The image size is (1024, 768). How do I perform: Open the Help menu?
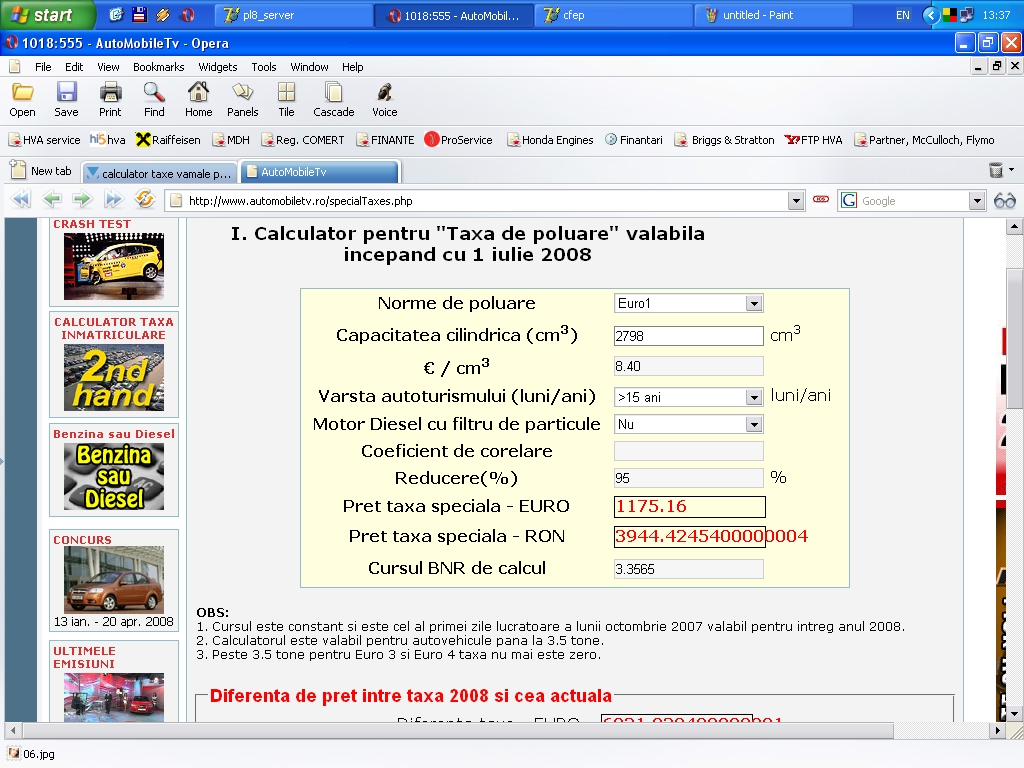(x=352, y=67)
